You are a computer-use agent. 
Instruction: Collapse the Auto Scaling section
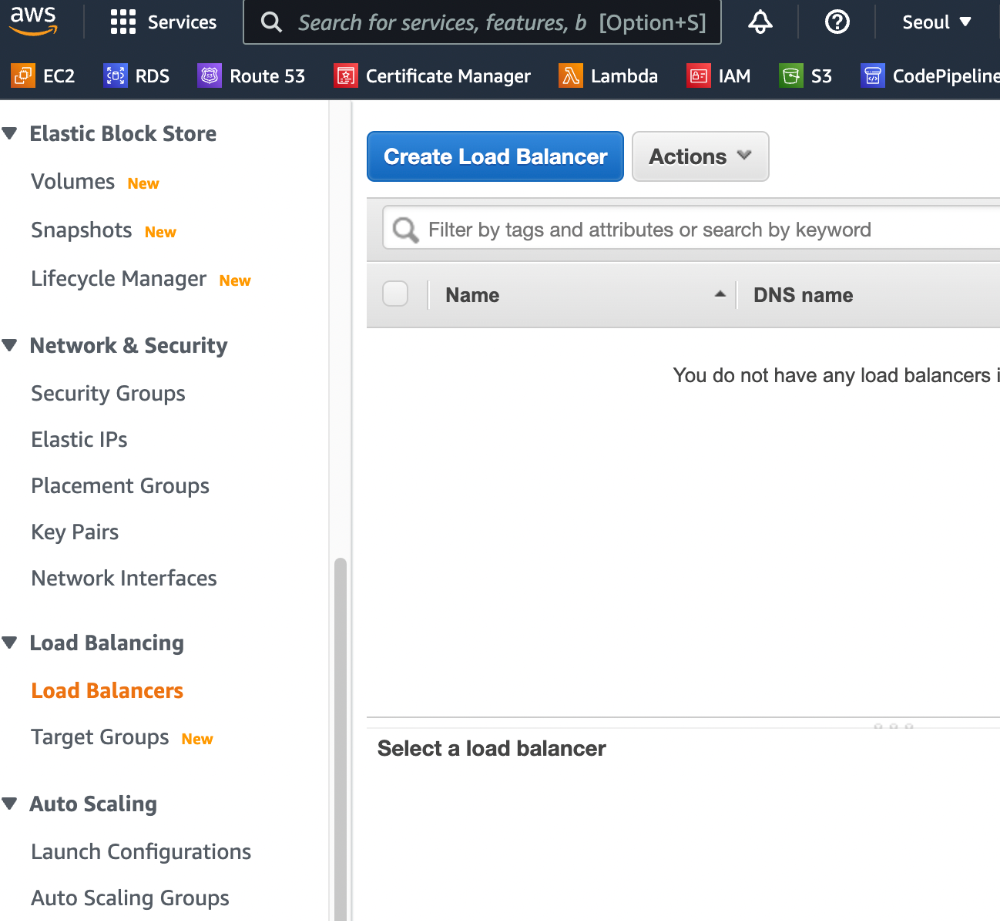[x=10, y=804]
